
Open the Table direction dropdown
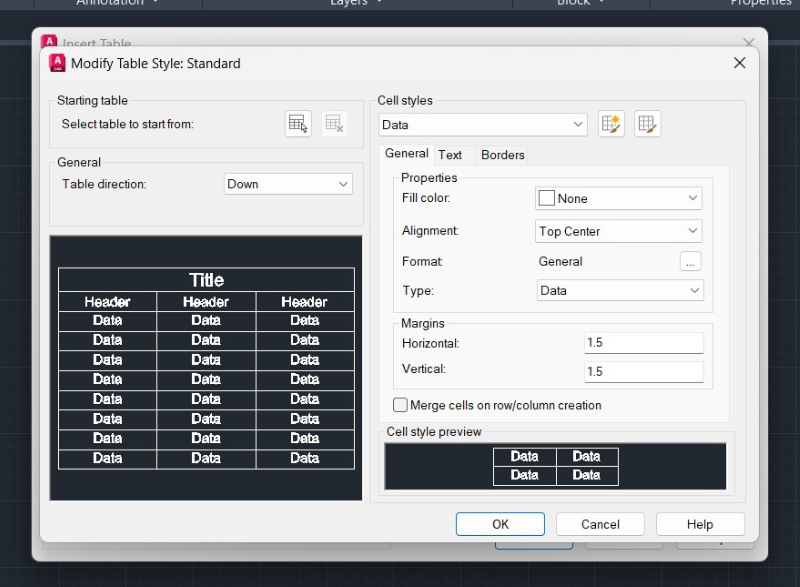288,184
